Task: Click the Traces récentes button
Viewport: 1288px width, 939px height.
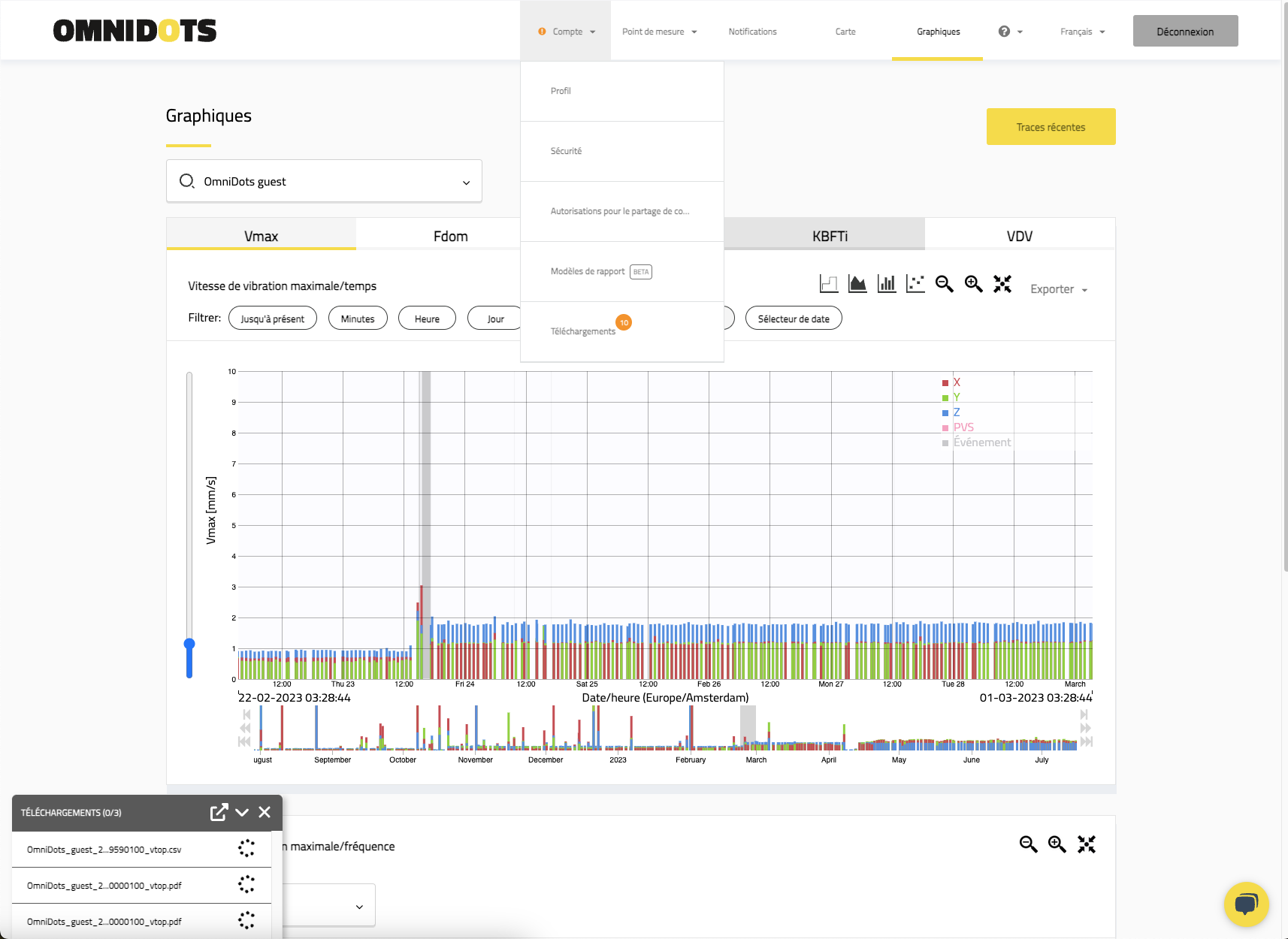Action: click(x=1051, y=127)
